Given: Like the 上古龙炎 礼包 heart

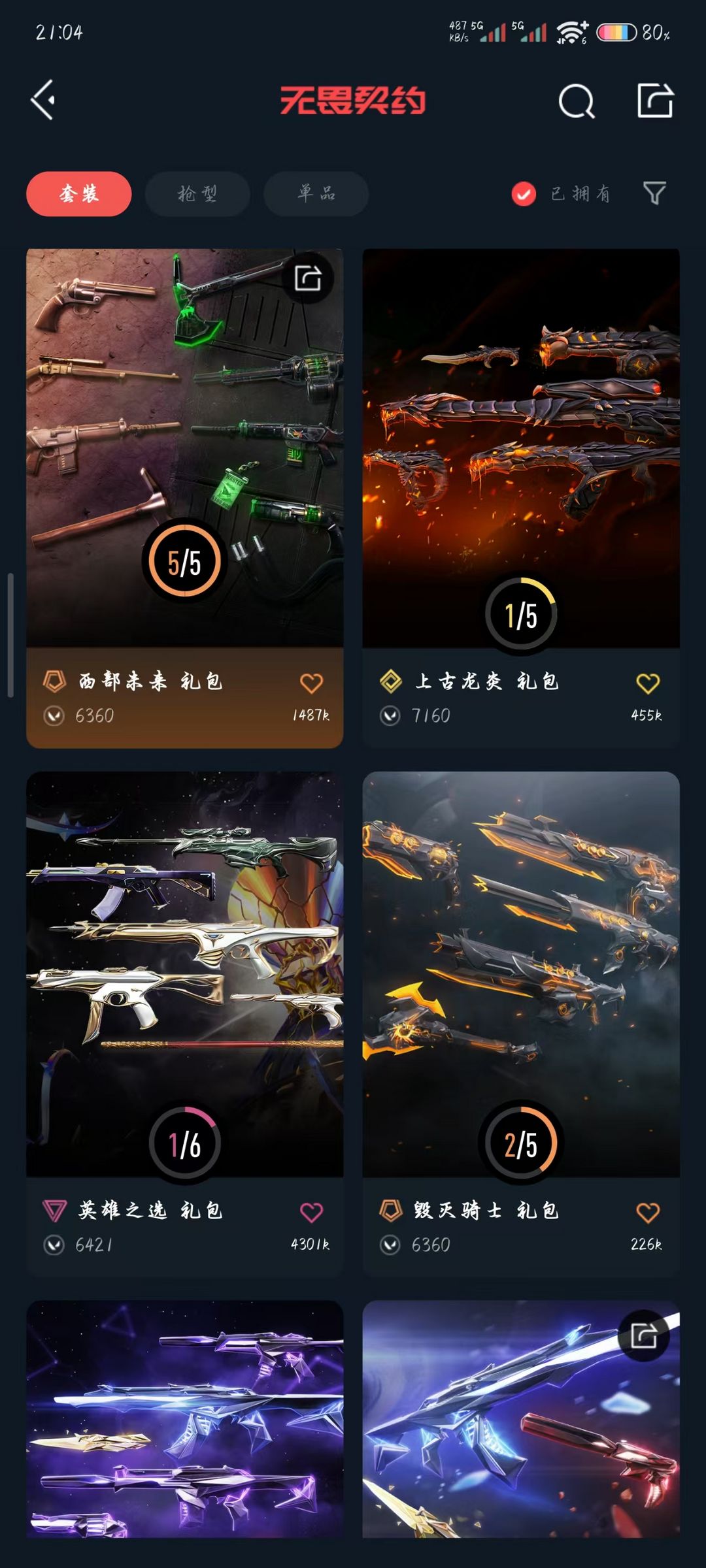Looking at the screenshot, I should [648, 683].
